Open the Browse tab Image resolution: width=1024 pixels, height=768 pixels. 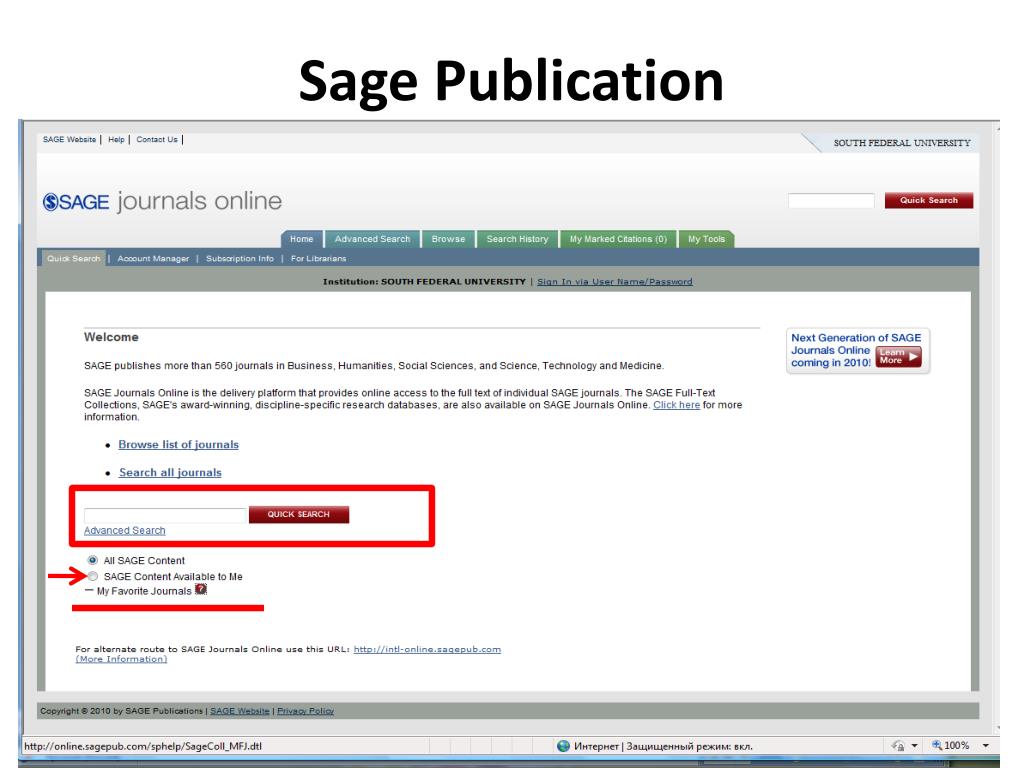(448, 239)
